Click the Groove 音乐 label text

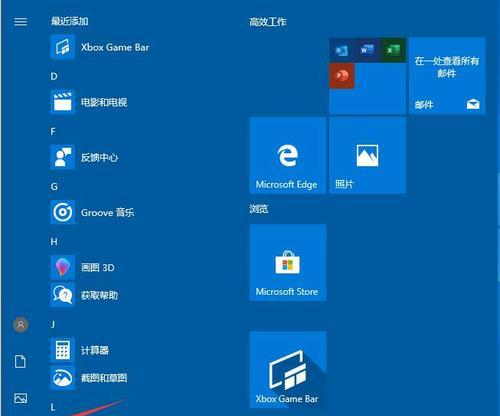tap(108, 212)
